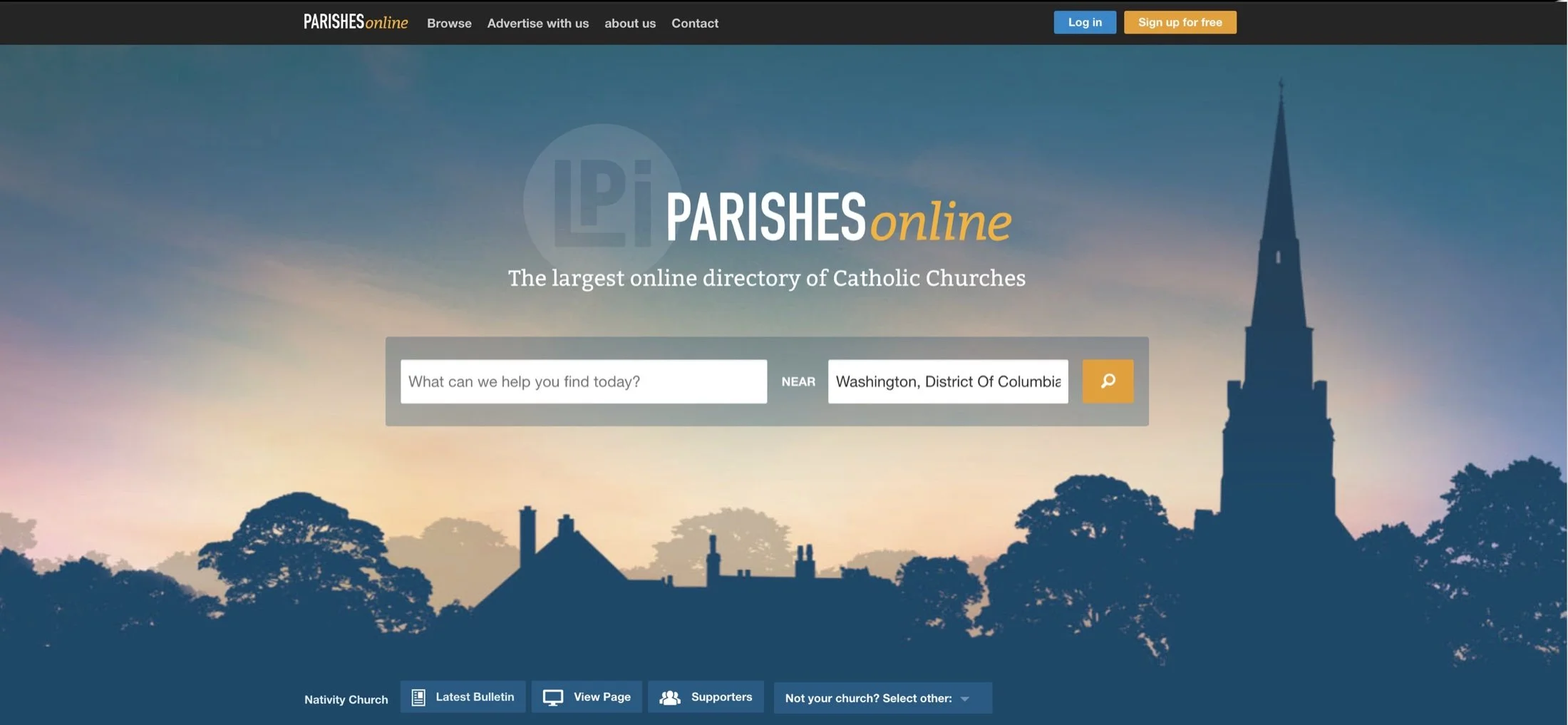Click the location field showing Washington, District Of Columbia
Viewport: 1568px width, 725px height.
point(948,381)
